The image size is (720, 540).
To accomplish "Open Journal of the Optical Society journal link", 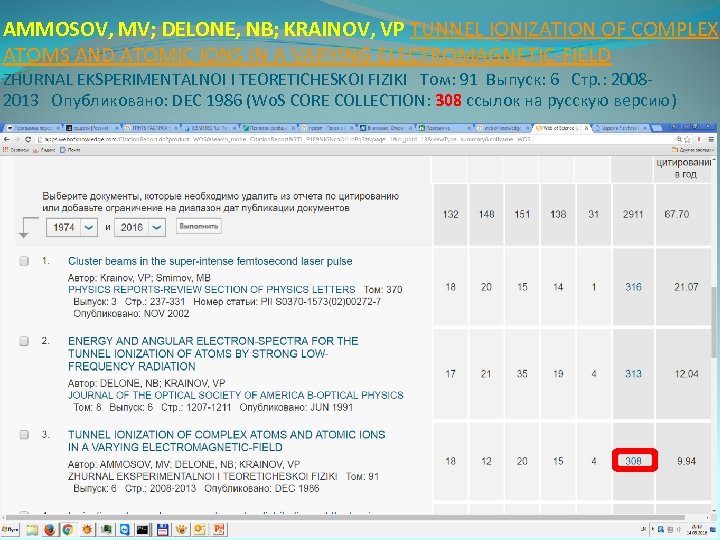I will click(x=236, y=395).
